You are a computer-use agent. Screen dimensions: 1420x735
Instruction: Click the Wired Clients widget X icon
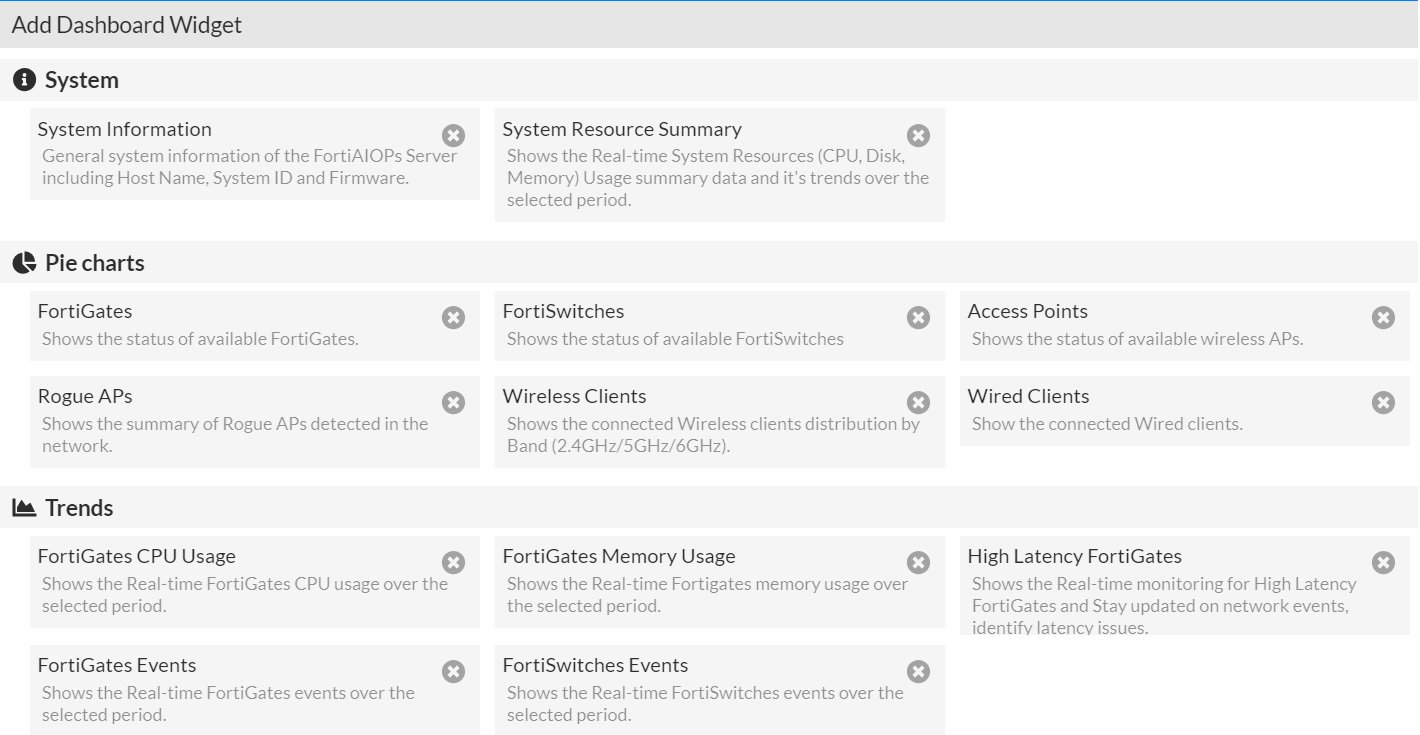(x=1383, y=402)
